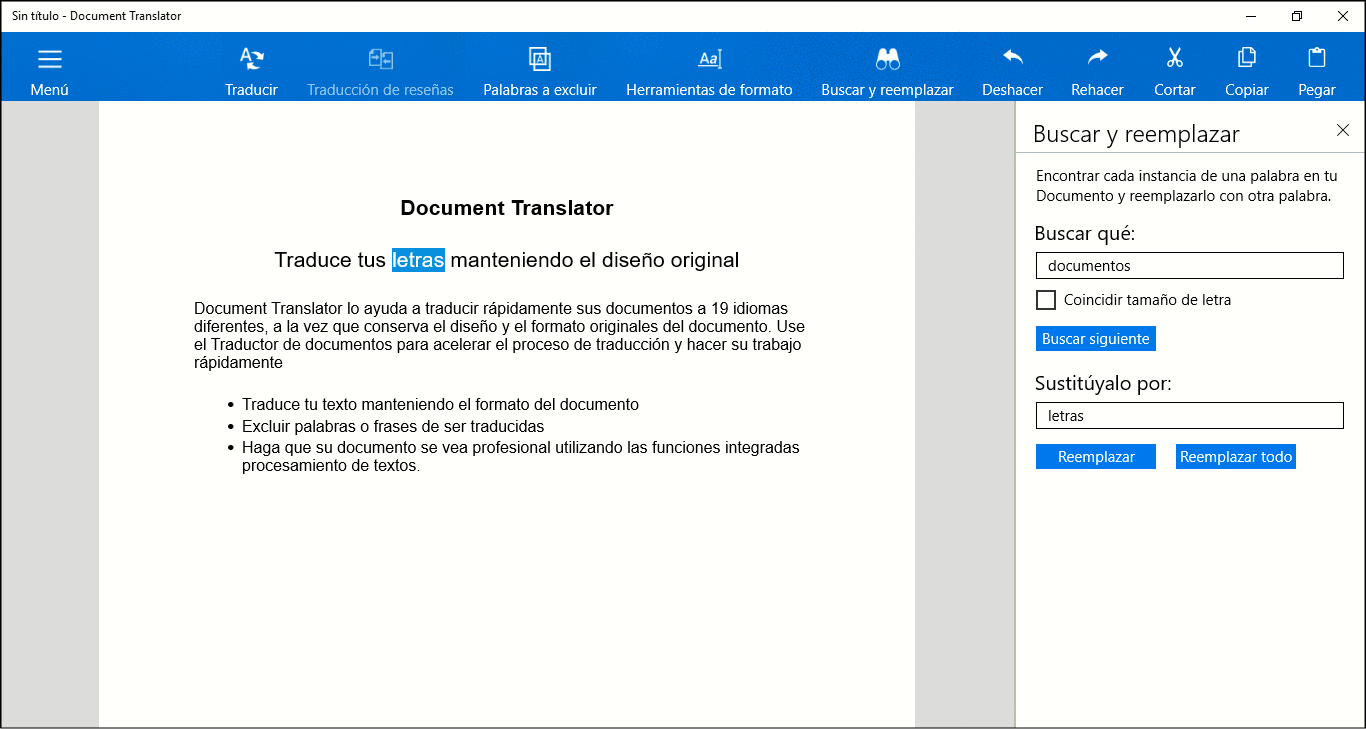1366x729 pixels.
Task: Close the Buscar y reemplazar panel
Action: [x=1342, y=130]
